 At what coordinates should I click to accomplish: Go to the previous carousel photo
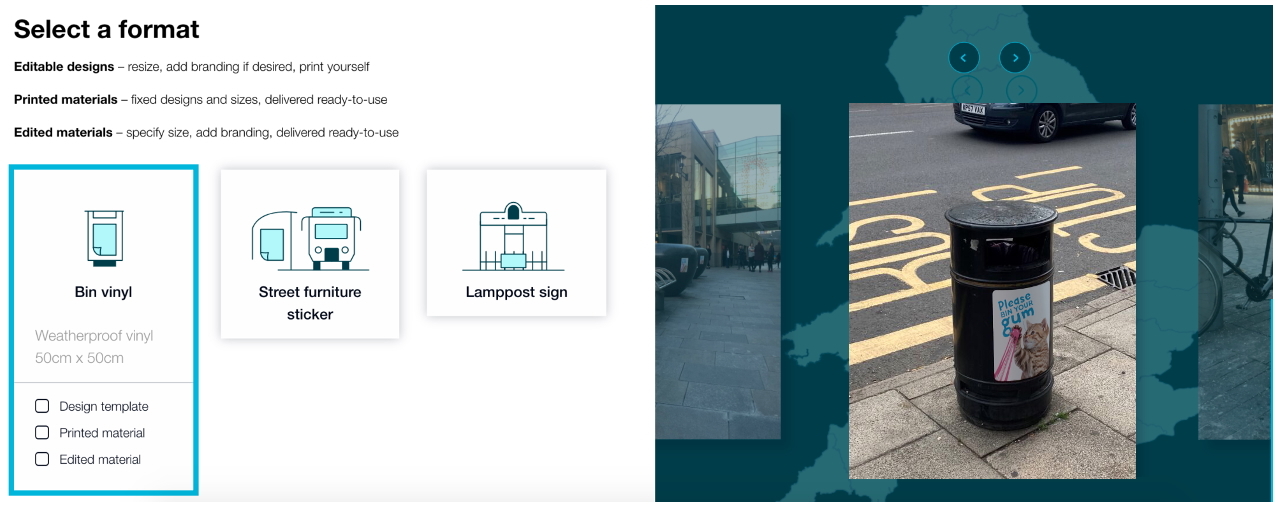tap(964, 58)
